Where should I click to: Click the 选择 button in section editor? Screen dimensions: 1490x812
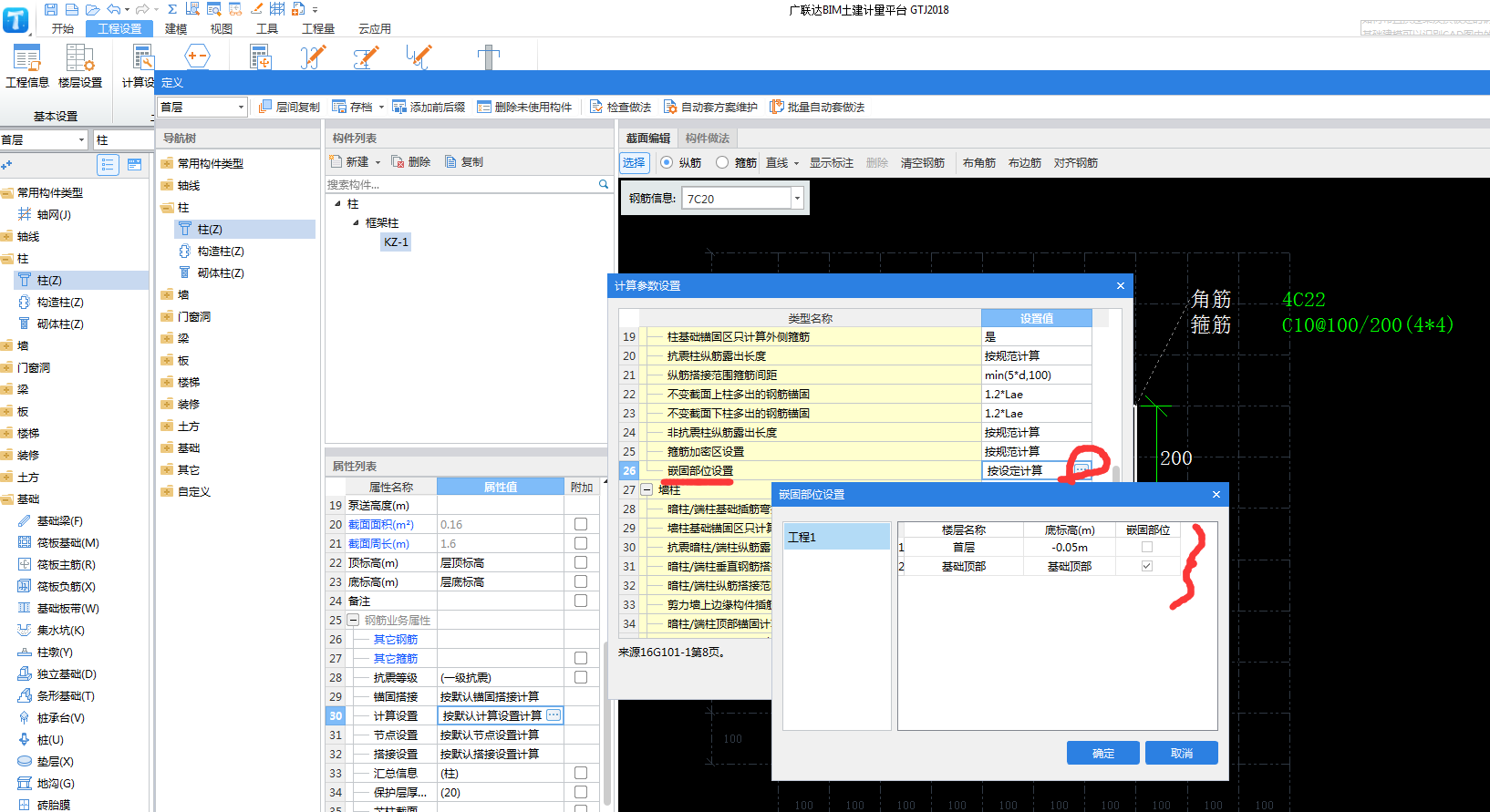[634, 163]
